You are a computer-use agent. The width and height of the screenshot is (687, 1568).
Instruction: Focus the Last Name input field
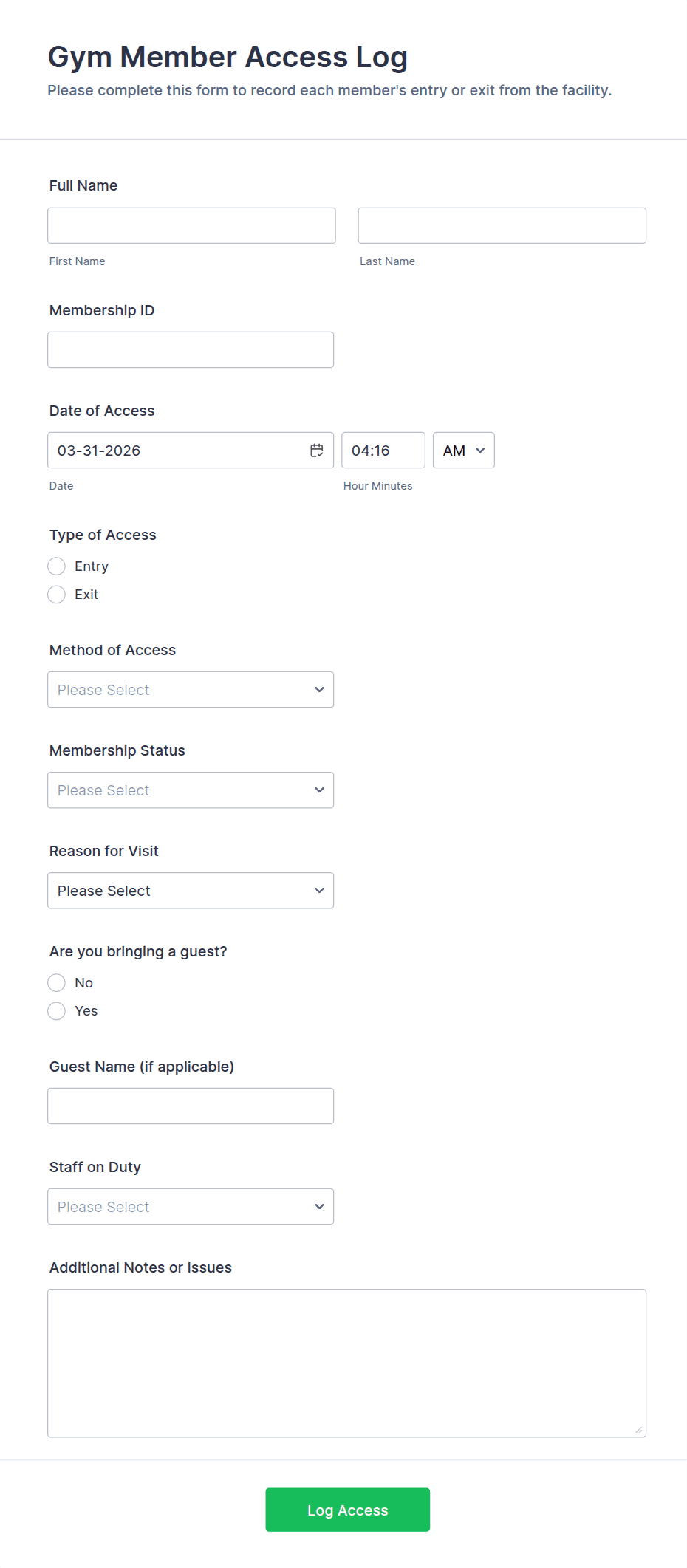(x=502, y=226)
